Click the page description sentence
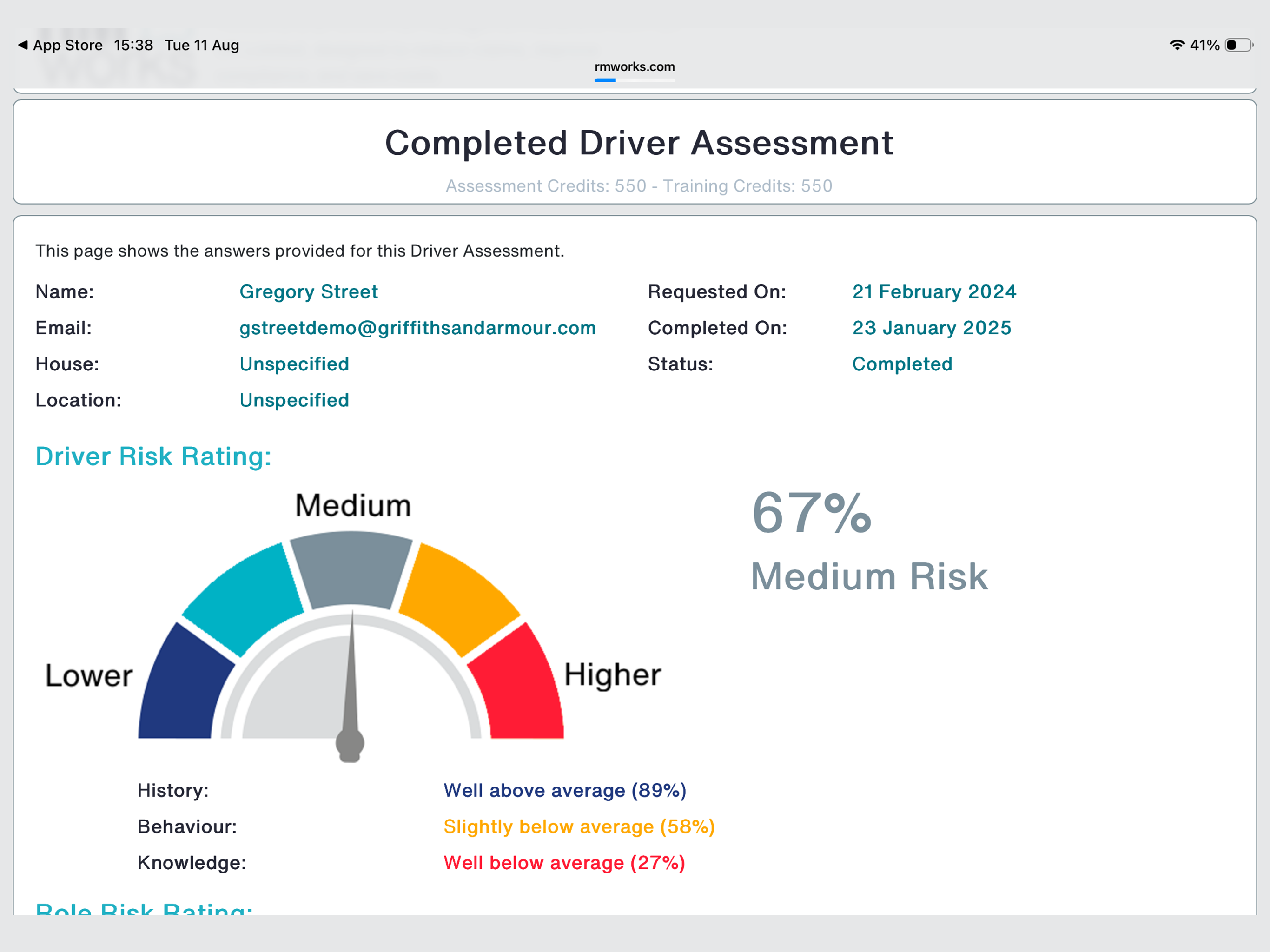Screen dimensions: 1270x952 coord(300,251)
